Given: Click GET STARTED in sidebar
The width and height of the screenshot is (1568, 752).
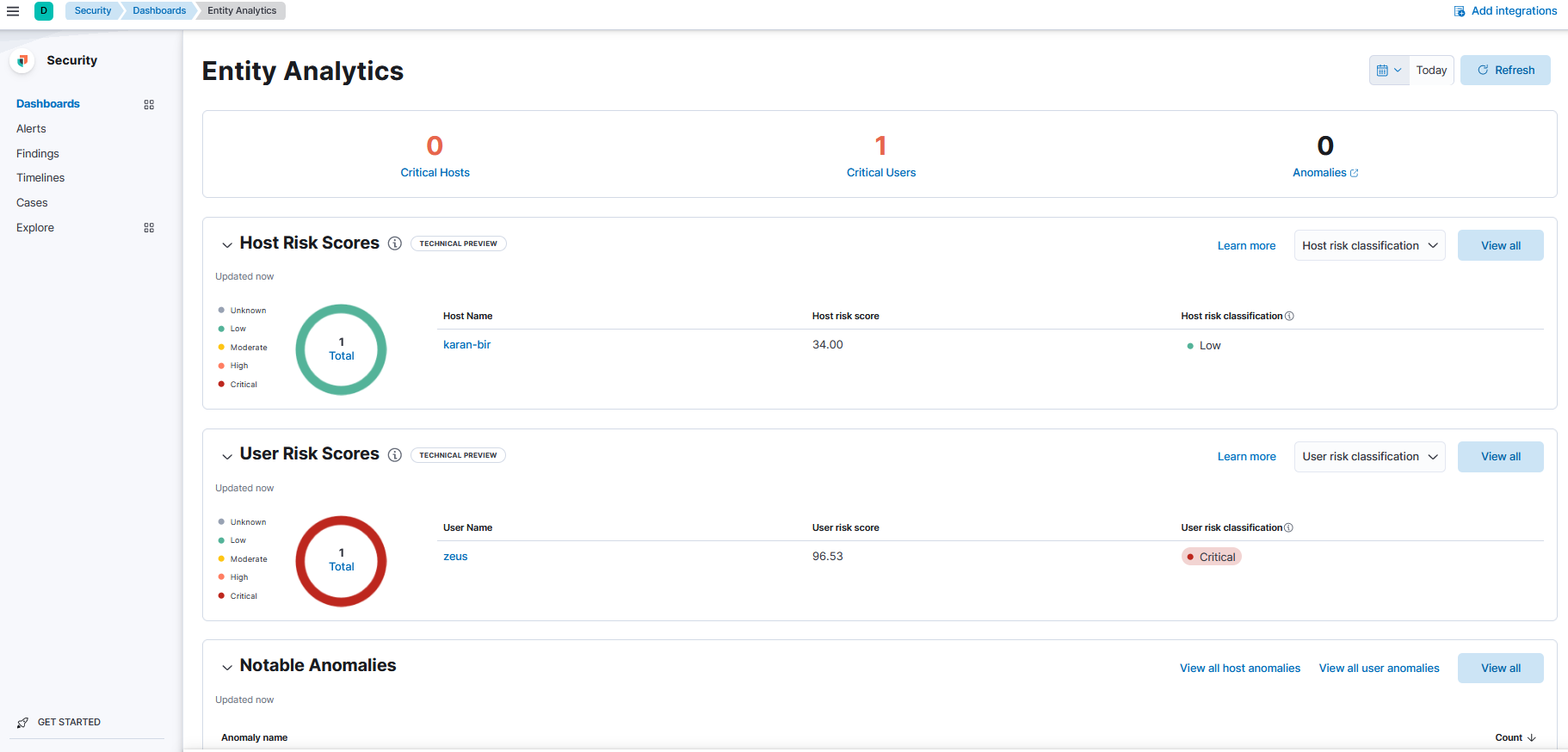Looking at the screenshot, I should click(x=69, y=723).
